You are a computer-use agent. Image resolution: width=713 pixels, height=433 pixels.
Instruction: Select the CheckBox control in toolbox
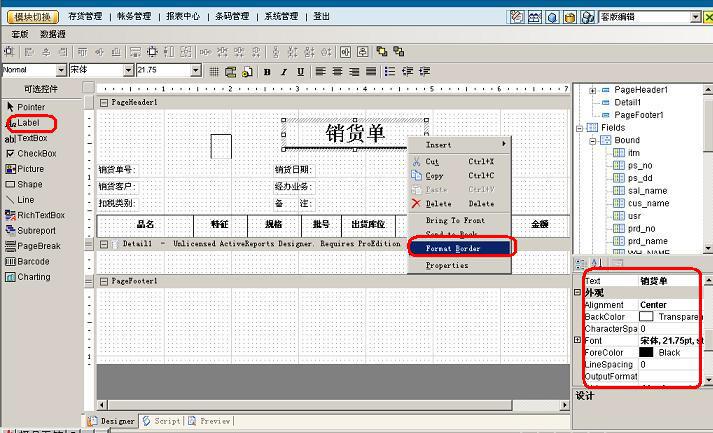coord(36,154)
